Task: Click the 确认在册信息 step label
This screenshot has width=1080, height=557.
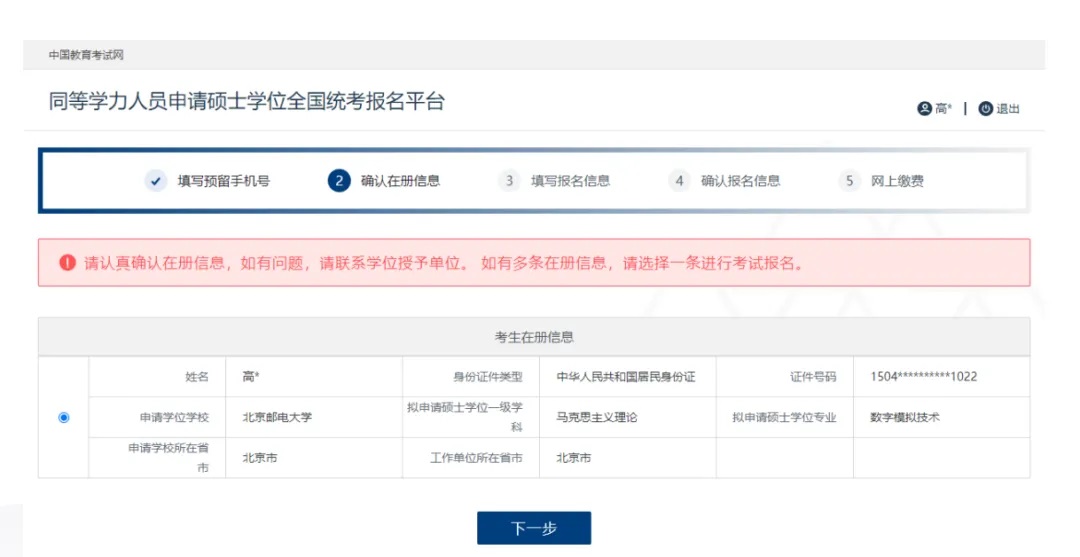Action: (x=400, y=181)
